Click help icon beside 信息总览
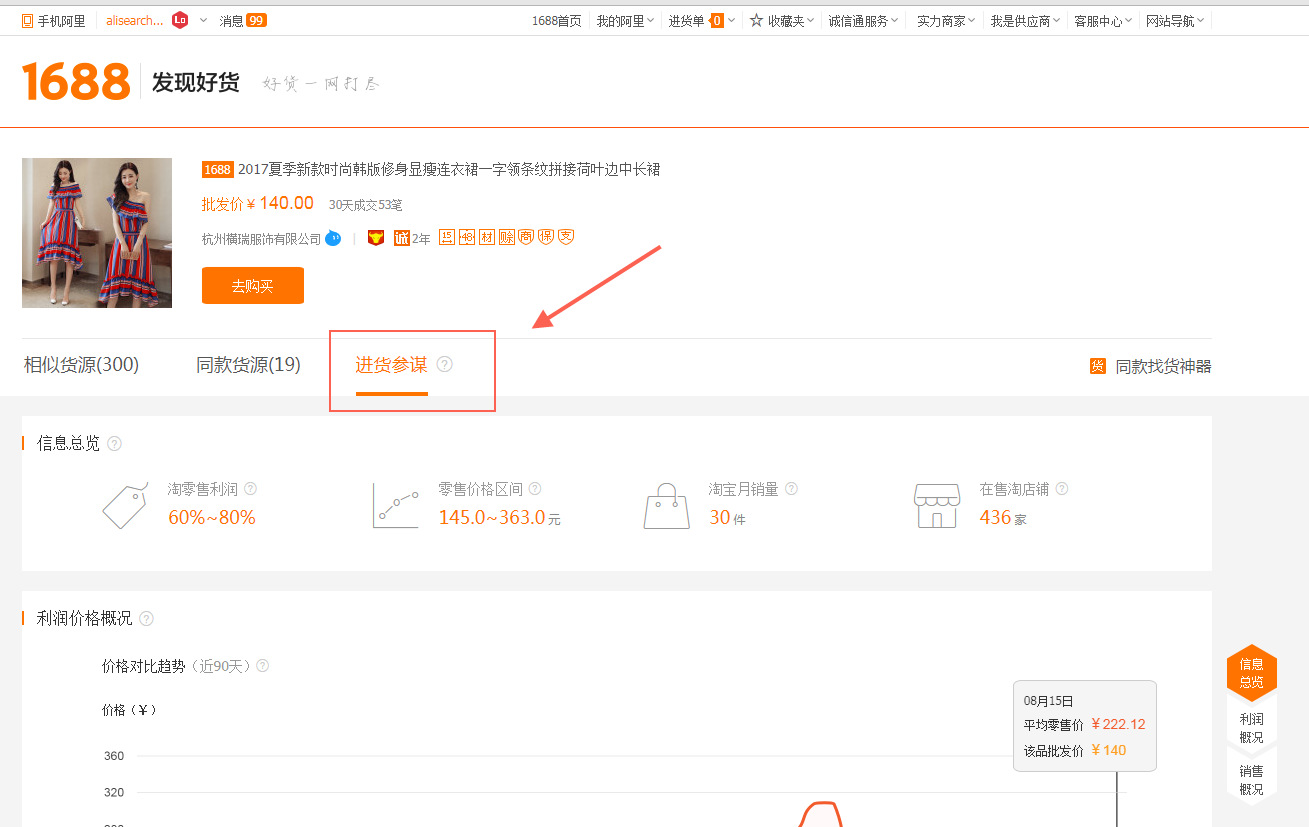The width and height of the screenshot is (1309, 827). (x=114, y=443)
